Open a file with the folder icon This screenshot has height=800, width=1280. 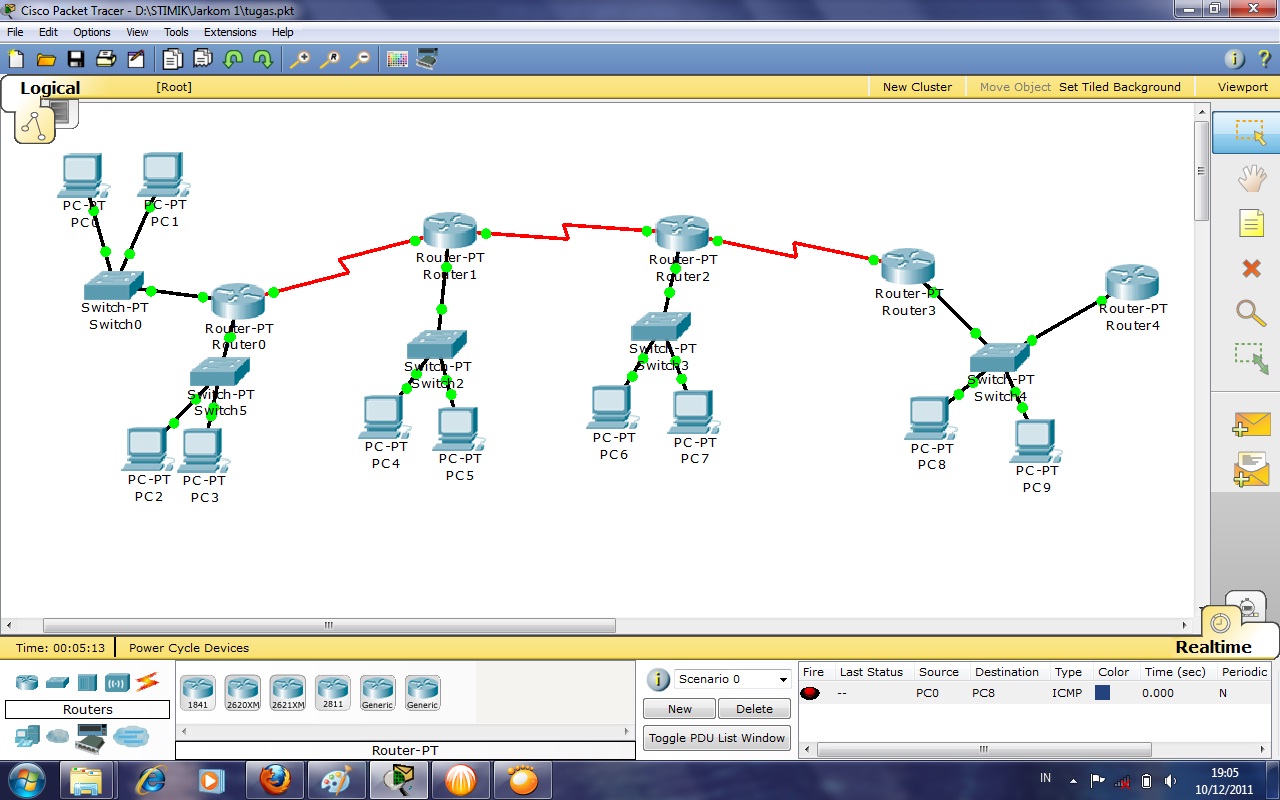pos(46,59)
